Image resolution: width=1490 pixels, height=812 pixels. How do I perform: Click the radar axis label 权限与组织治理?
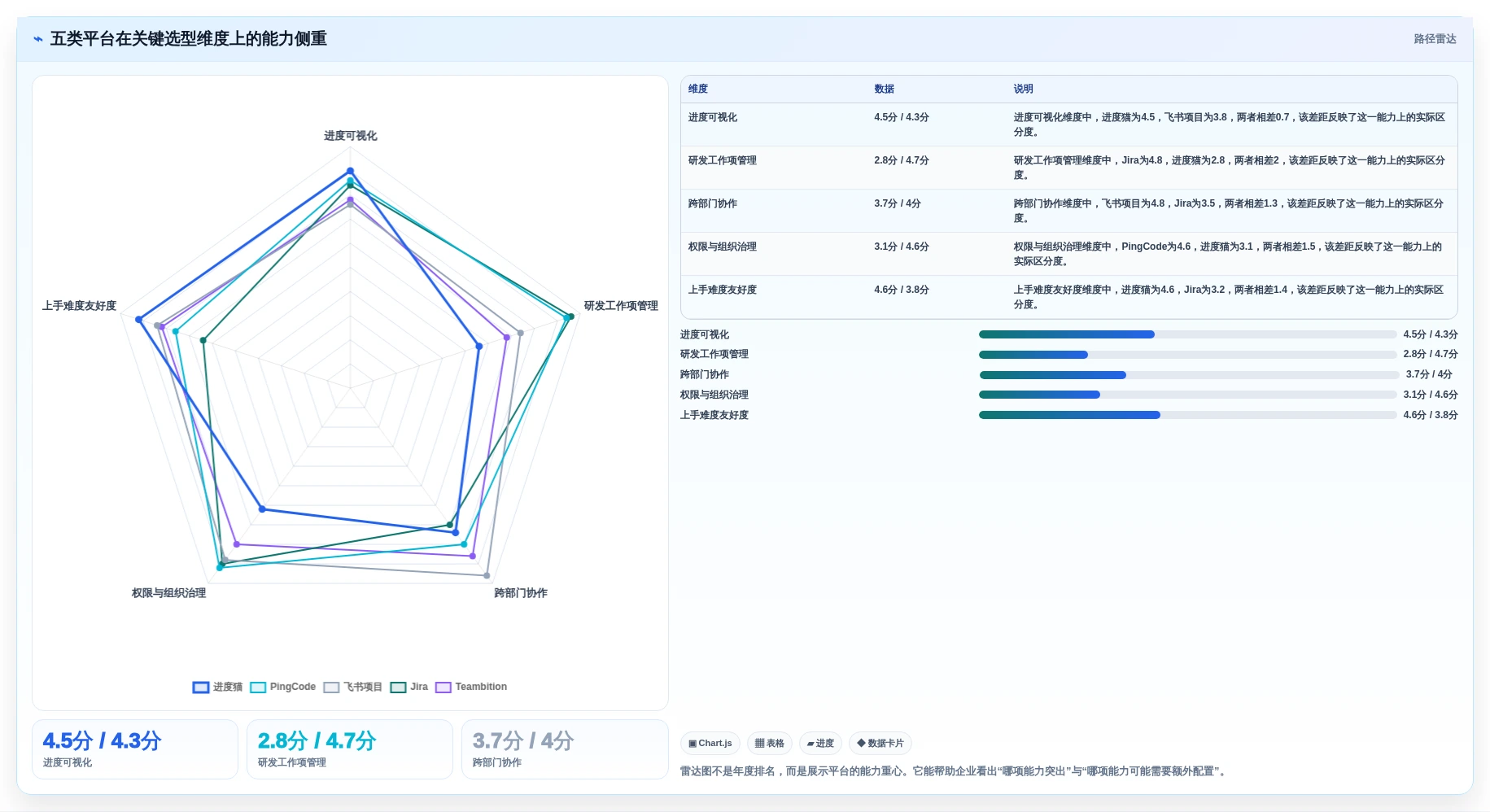(x=169, y=593)
